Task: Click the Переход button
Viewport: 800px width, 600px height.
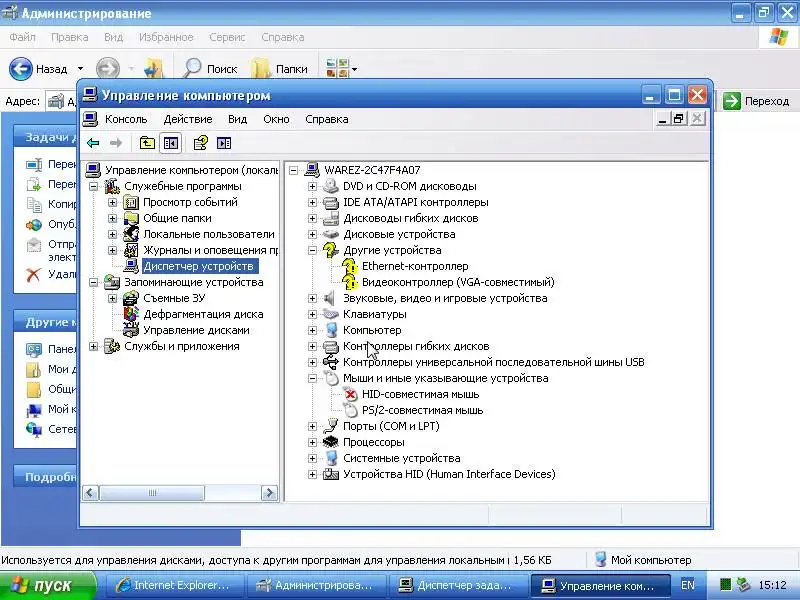Action: coord(756,101)
